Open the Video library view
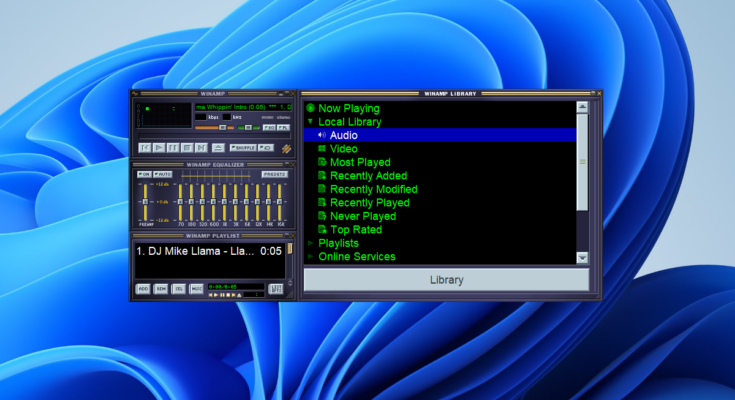This screenshot has width=735, height=400. pyautogui.click(x=343, y=148)
